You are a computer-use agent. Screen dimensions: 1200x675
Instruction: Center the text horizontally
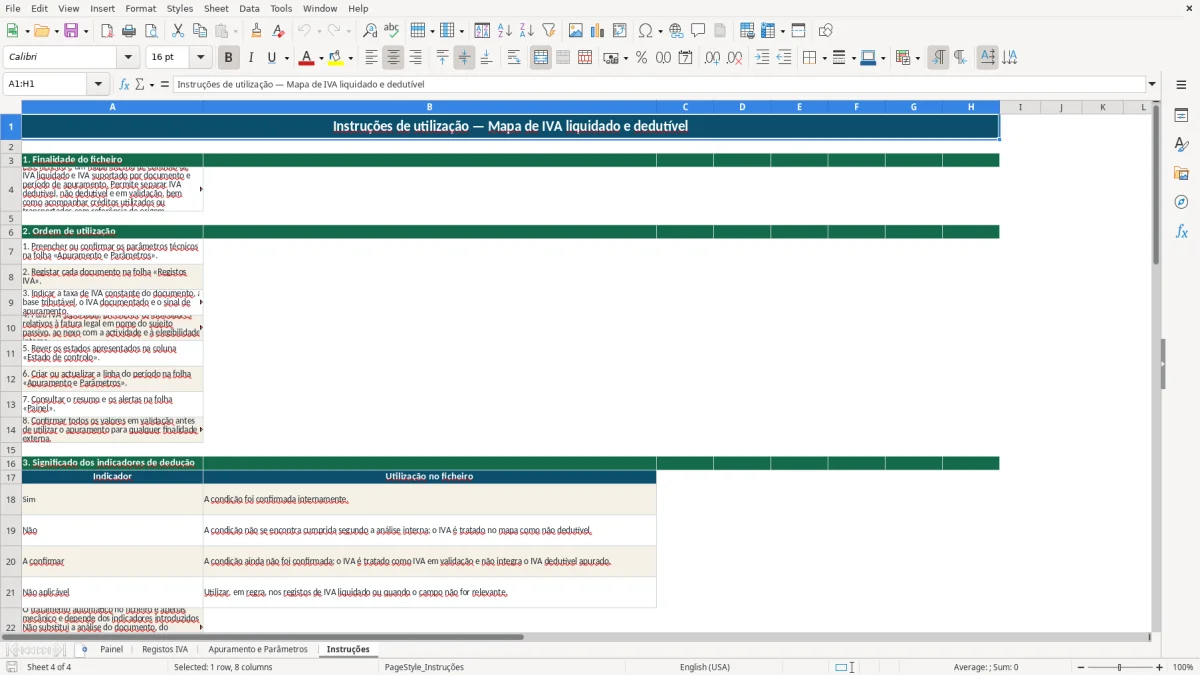393,58
